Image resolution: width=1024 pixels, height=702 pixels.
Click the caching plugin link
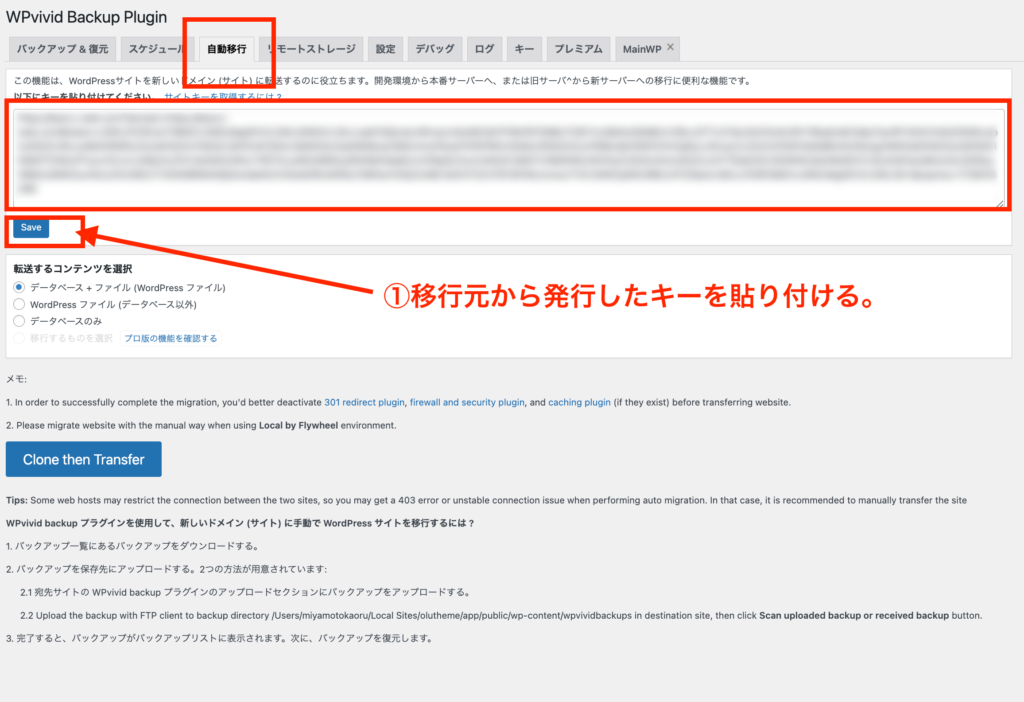pos(579,402)
